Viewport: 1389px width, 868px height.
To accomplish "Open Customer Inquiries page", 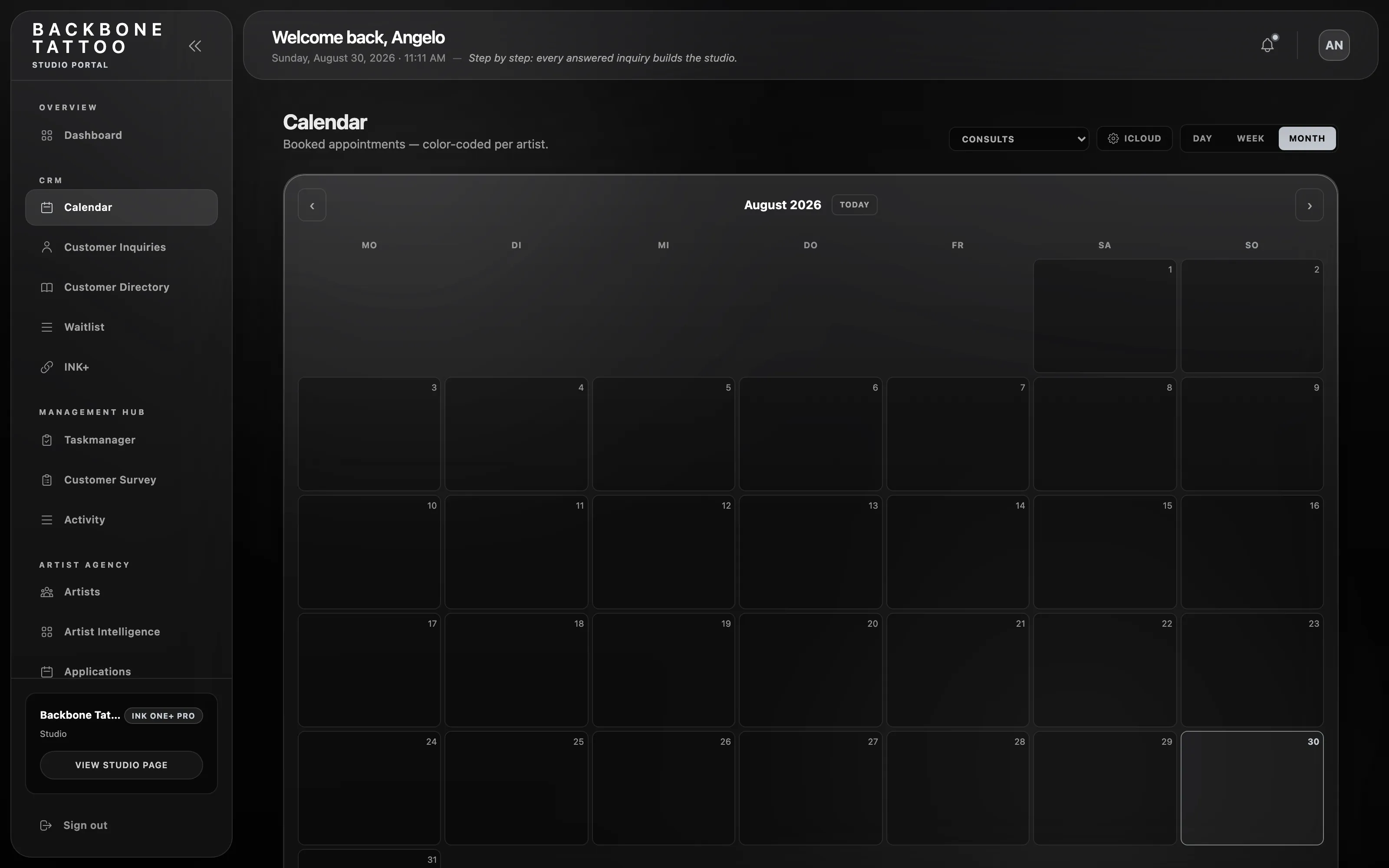I will [x=121, y=247].
